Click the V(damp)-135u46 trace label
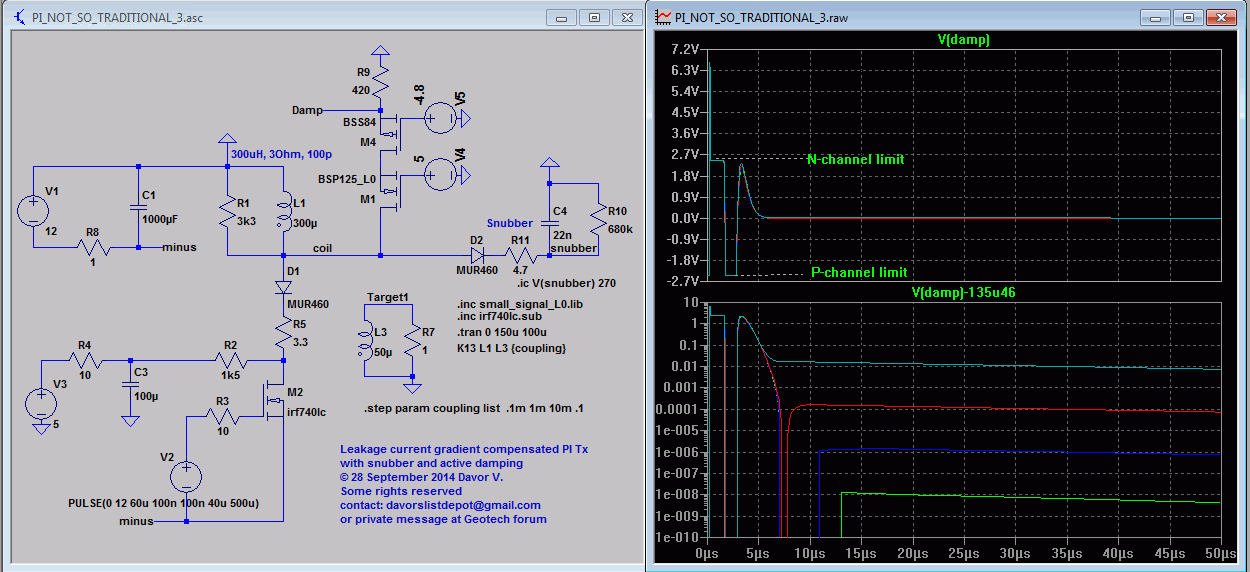 pos(963,293)
